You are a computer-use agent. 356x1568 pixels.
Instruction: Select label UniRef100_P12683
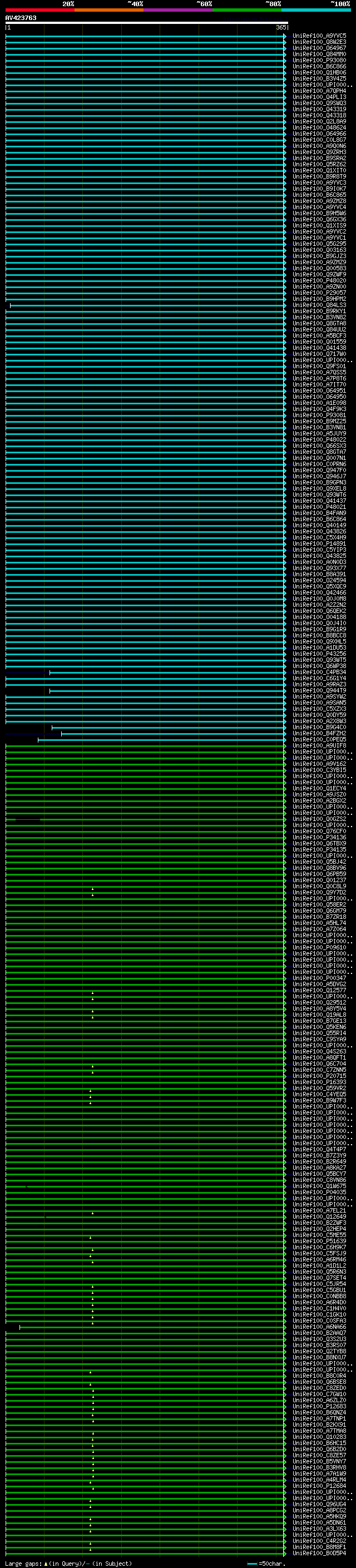tap(319, 1406)
